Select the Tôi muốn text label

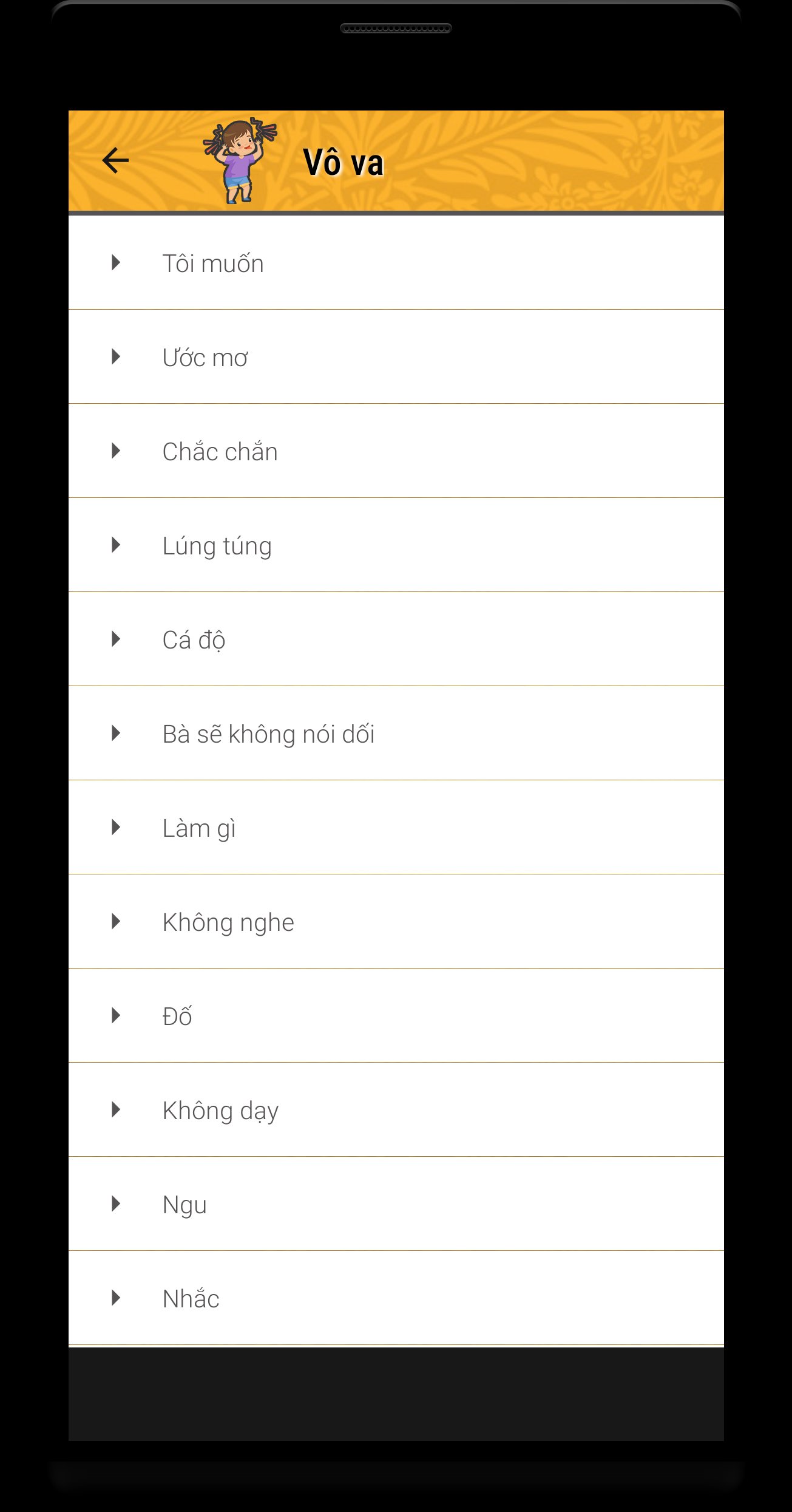(213, 264)
